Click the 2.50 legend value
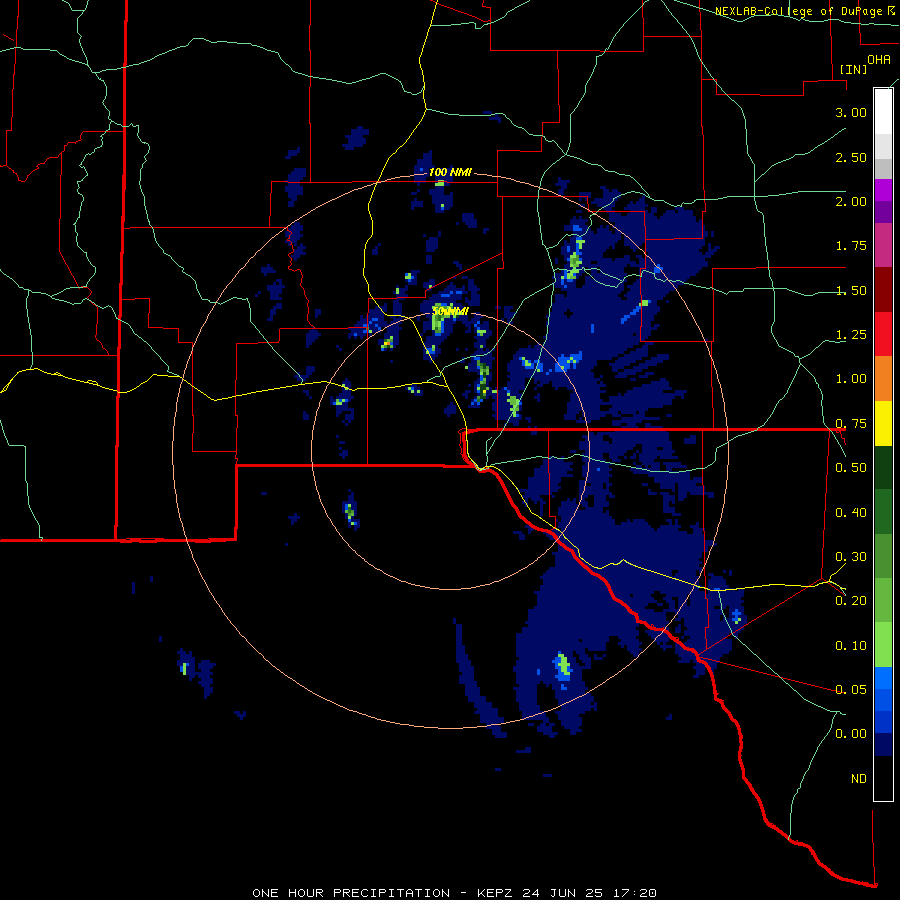The height and width of the screenshot is (900, 900). click(851, 157)
